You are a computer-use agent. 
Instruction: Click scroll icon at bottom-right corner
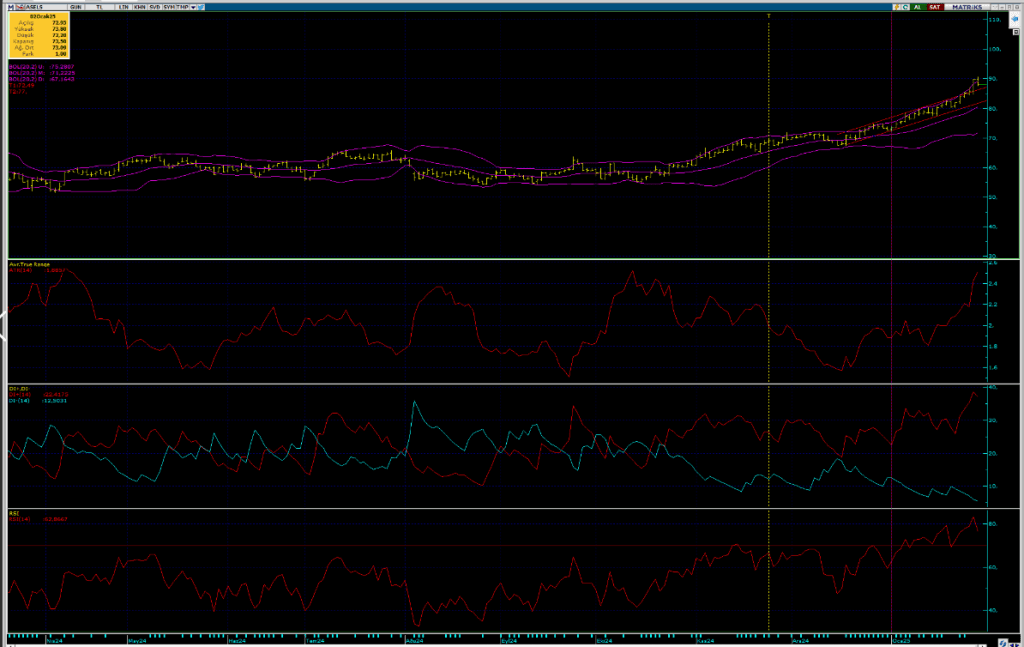click(1003, 643)
